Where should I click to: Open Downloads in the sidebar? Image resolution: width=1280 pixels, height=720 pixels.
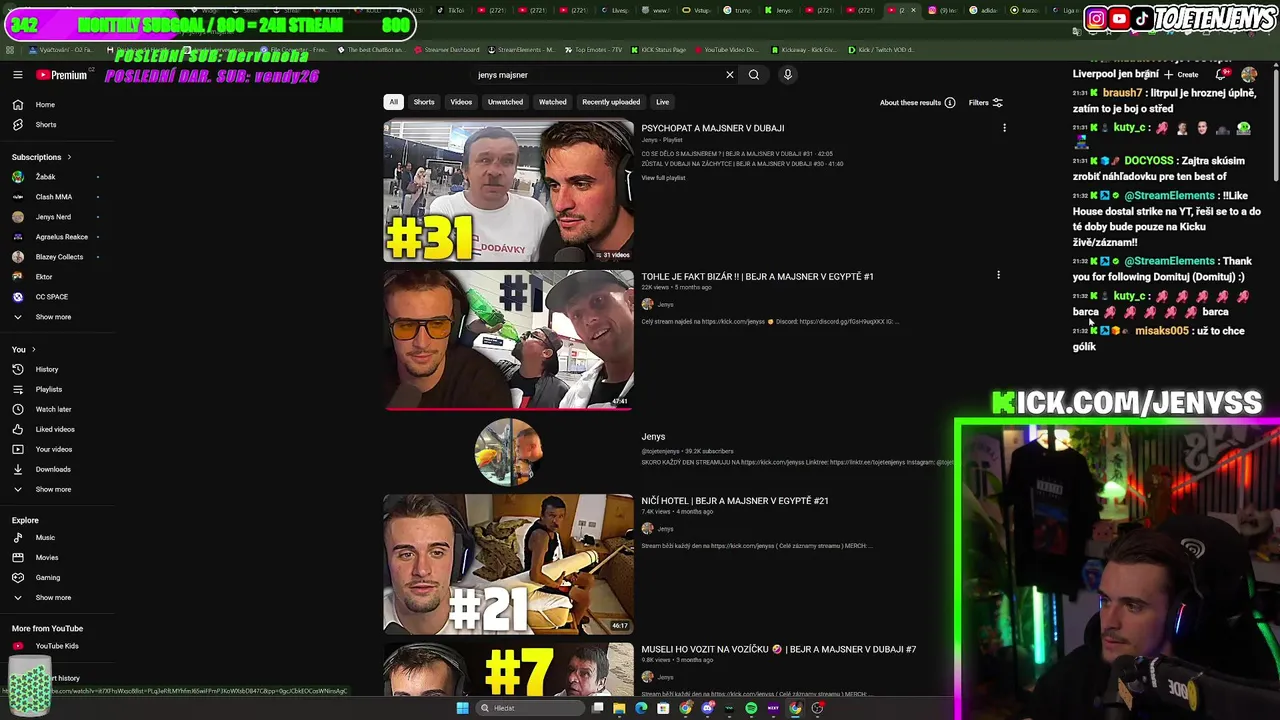point(53,470)
